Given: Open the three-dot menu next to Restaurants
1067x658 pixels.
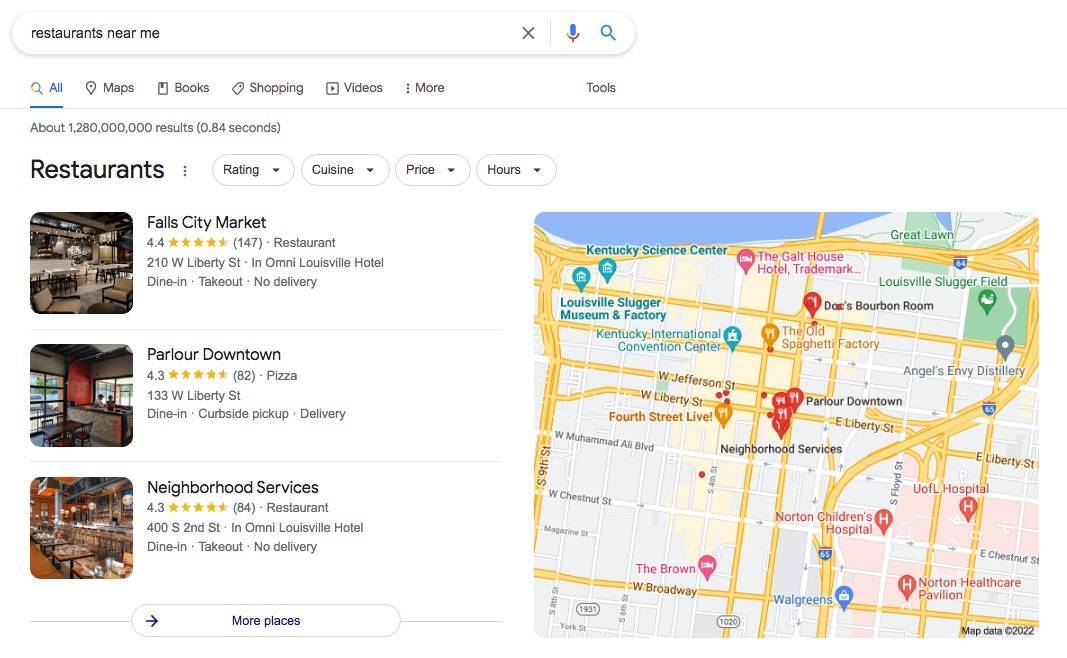Looking at the screenshot, I should tap(184, 170).
